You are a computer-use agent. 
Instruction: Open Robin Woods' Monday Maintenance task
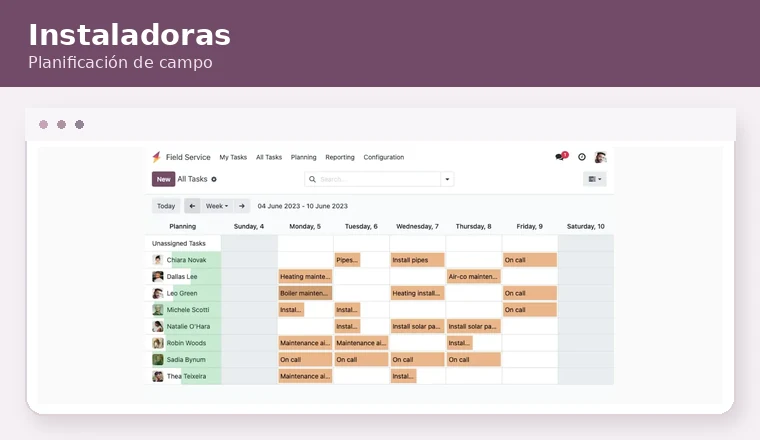pyautogui.click(x=305, y=343)
